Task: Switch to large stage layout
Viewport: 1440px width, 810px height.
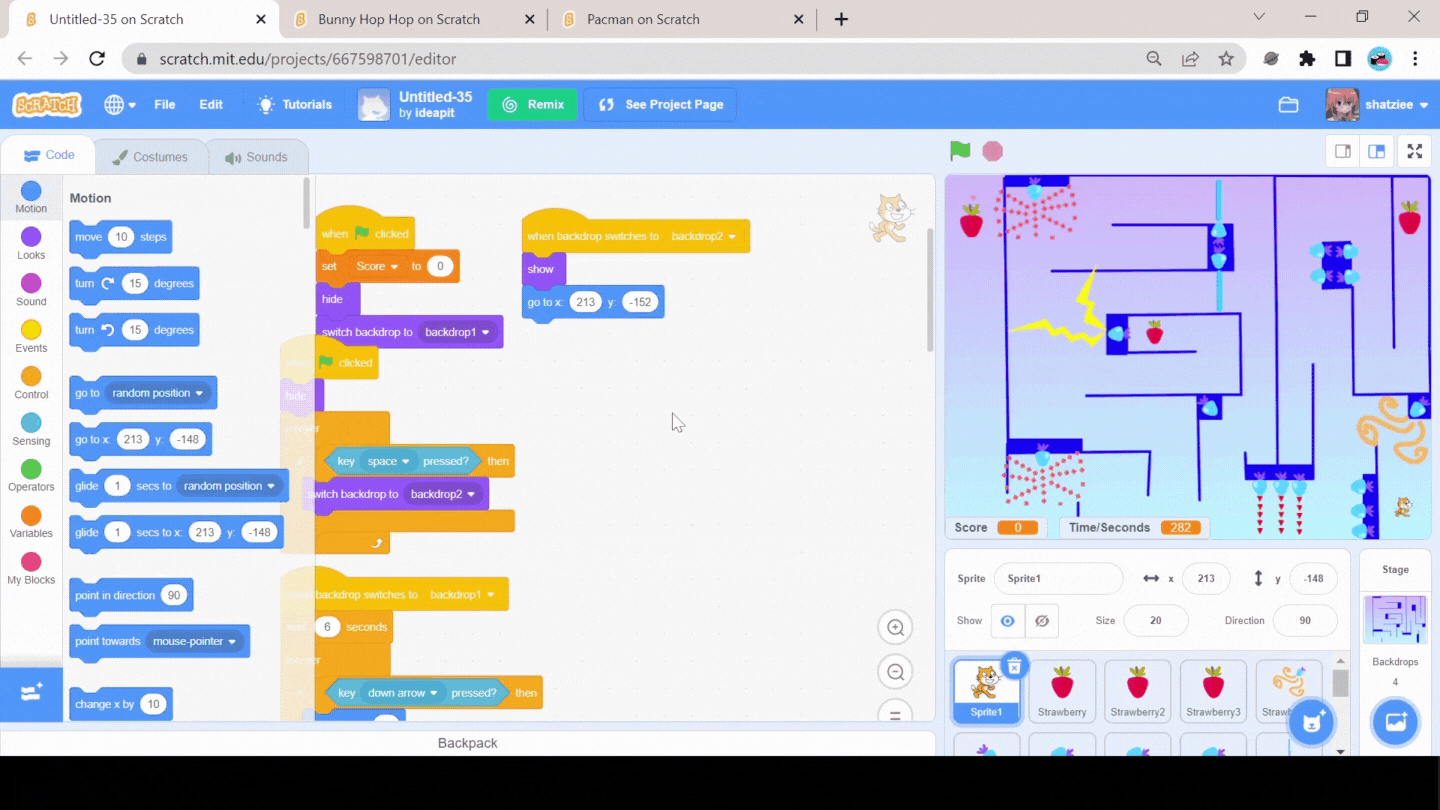Action: click(1377, 151)
